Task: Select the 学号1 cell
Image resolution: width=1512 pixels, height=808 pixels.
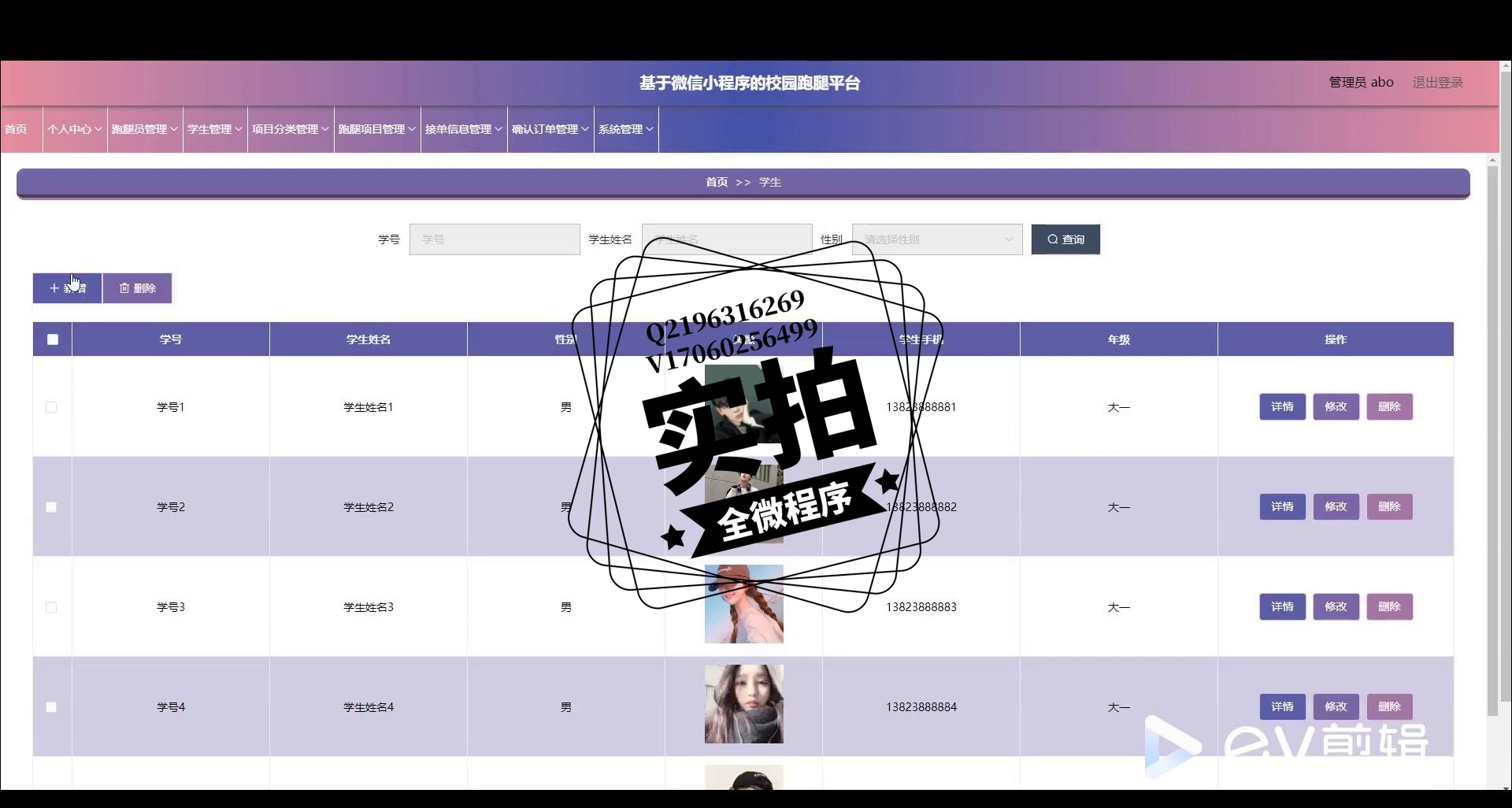Action: tap(171, 407)
